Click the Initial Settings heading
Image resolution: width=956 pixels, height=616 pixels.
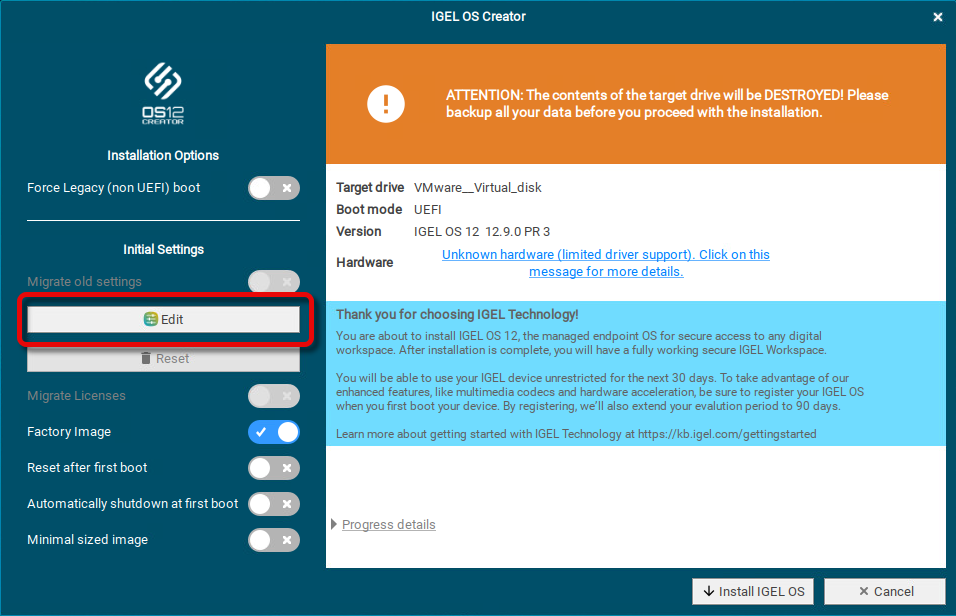click(163, 249)
